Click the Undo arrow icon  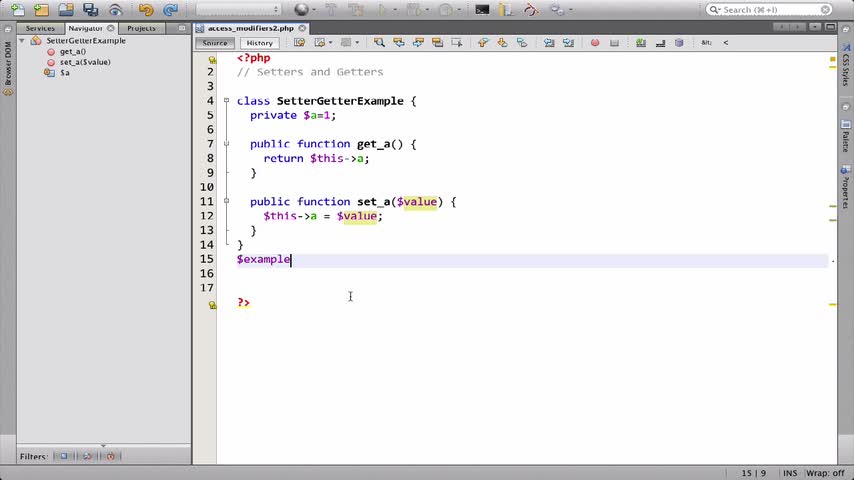click(x=145, y=9)
